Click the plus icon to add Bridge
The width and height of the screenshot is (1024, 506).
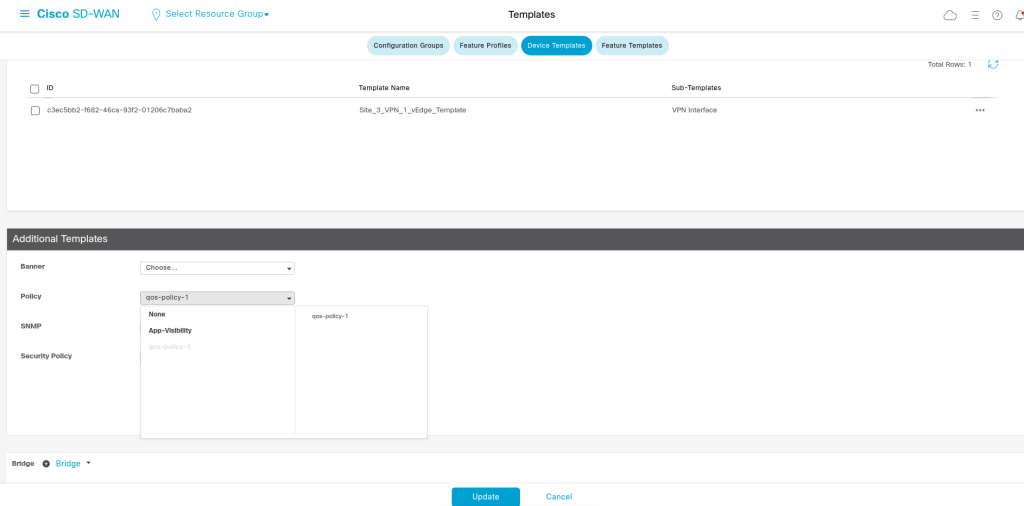(x=46, y=464)
